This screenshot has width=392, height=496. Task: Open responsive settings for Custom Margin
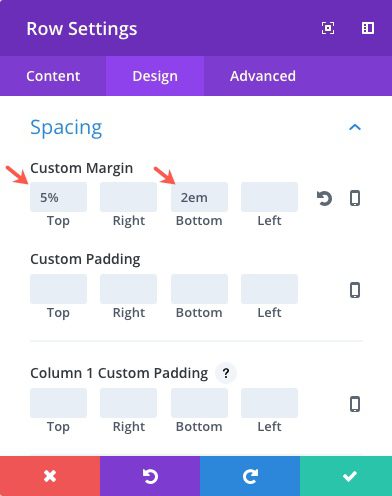click(x=355, y=198)
